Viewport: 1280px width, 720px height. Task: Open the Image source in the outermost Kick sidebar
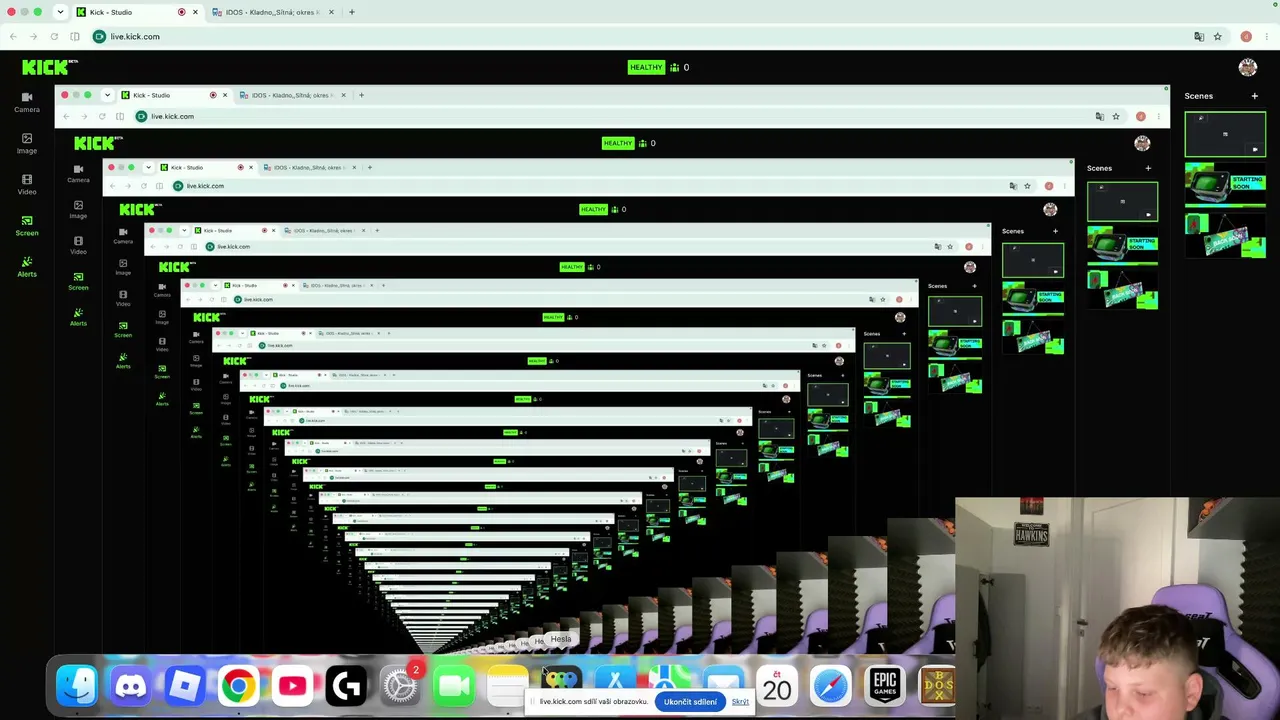(x=27, y=143)
